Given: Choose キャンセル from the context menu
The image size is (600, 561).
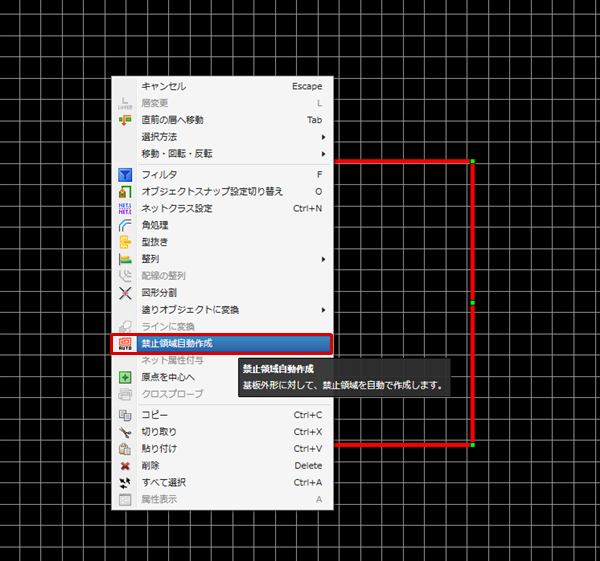Looking at the screenshot, I should point(222,86).
